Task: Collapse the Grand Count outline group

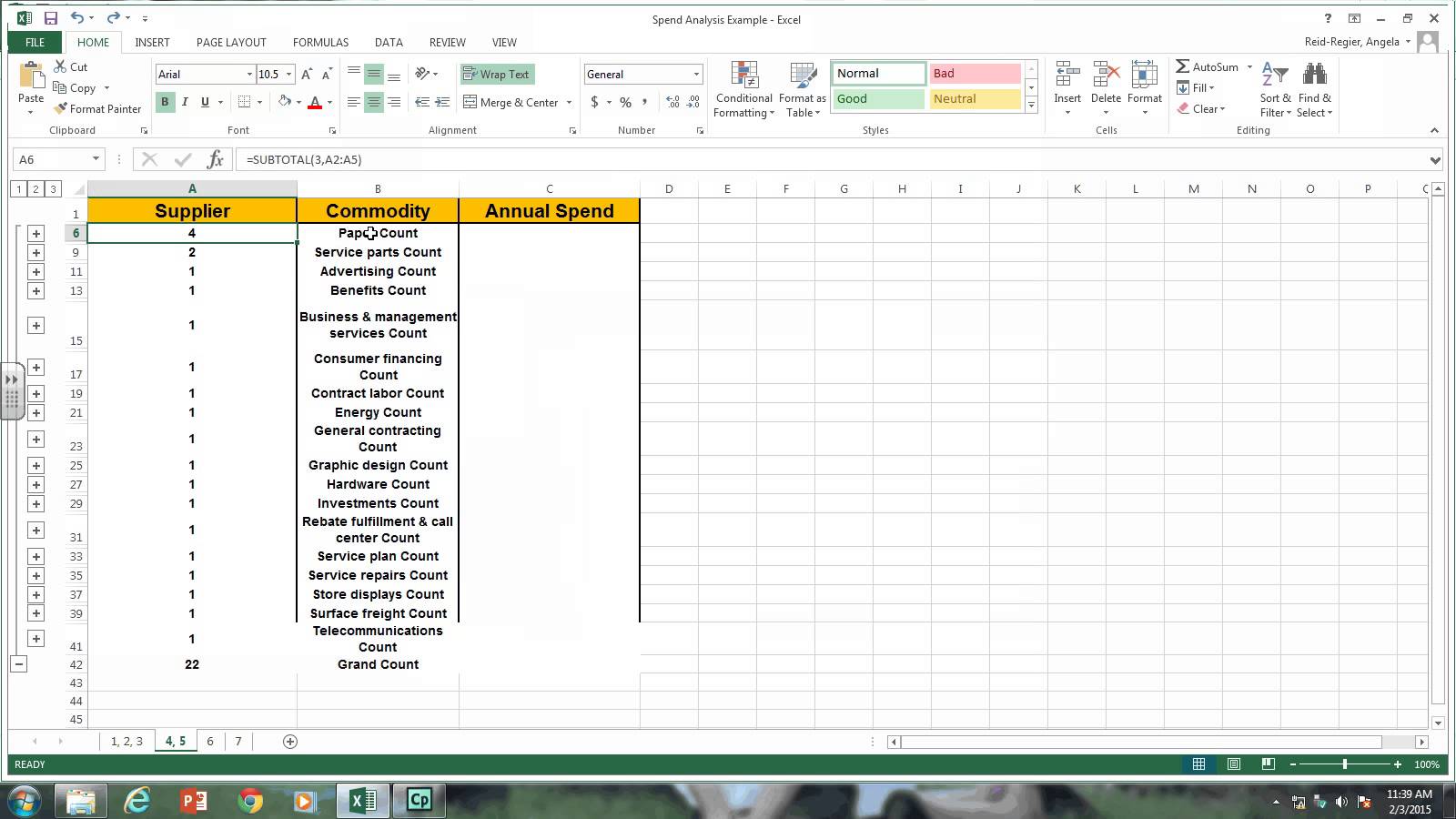Action: point(18,664)
